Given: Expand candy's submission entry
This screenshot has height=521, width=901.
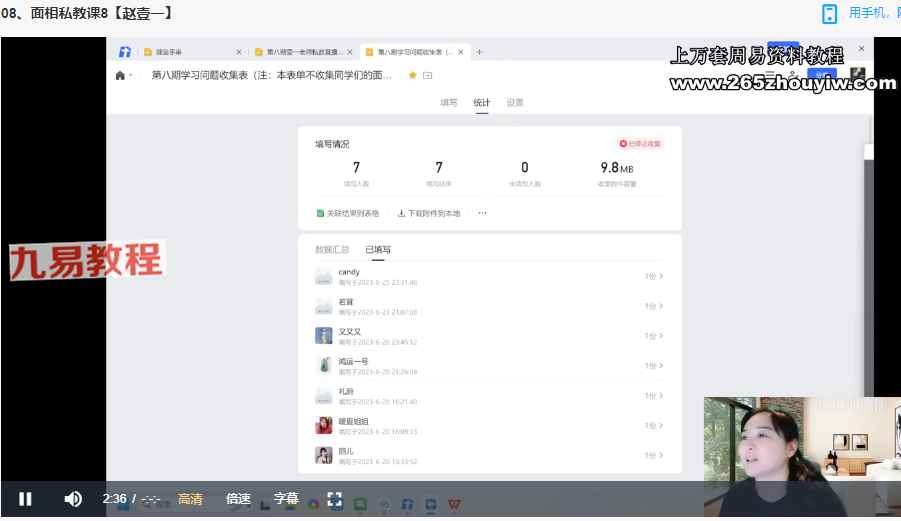Looking at the screenshot, I should click(654, 277).
